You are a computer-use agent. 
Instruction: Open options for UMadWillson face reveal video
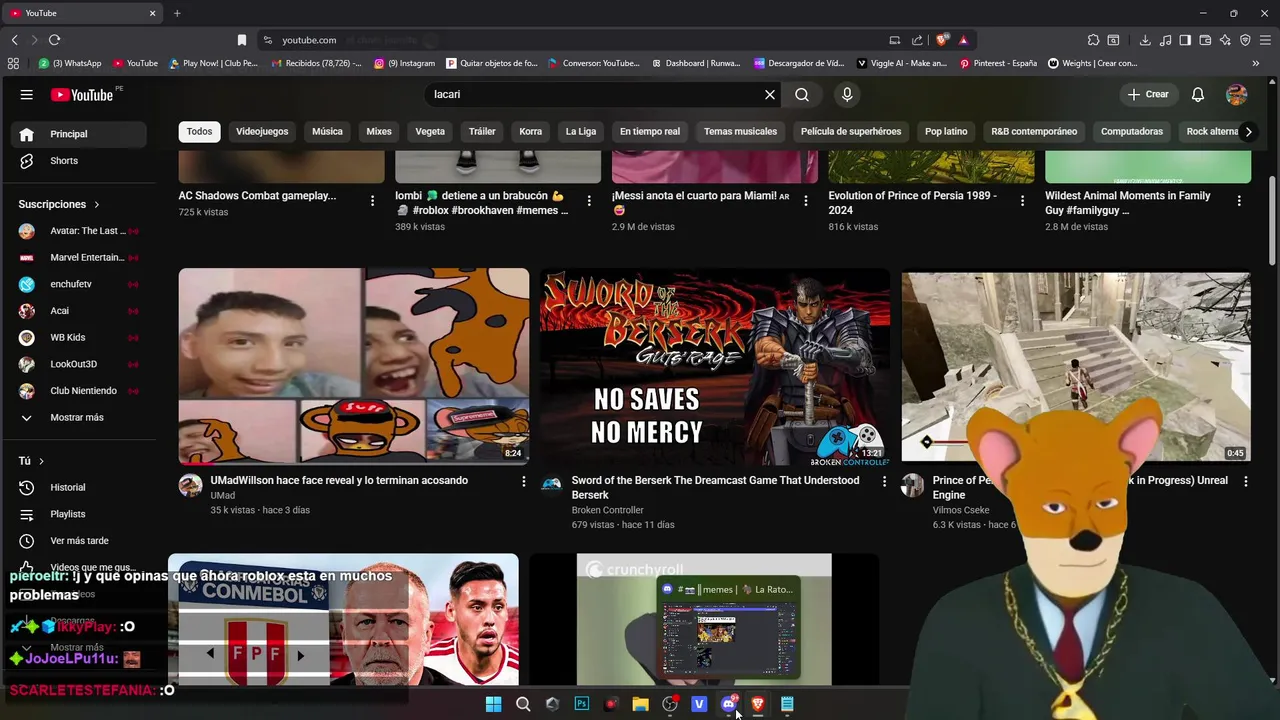coord(523,482)
